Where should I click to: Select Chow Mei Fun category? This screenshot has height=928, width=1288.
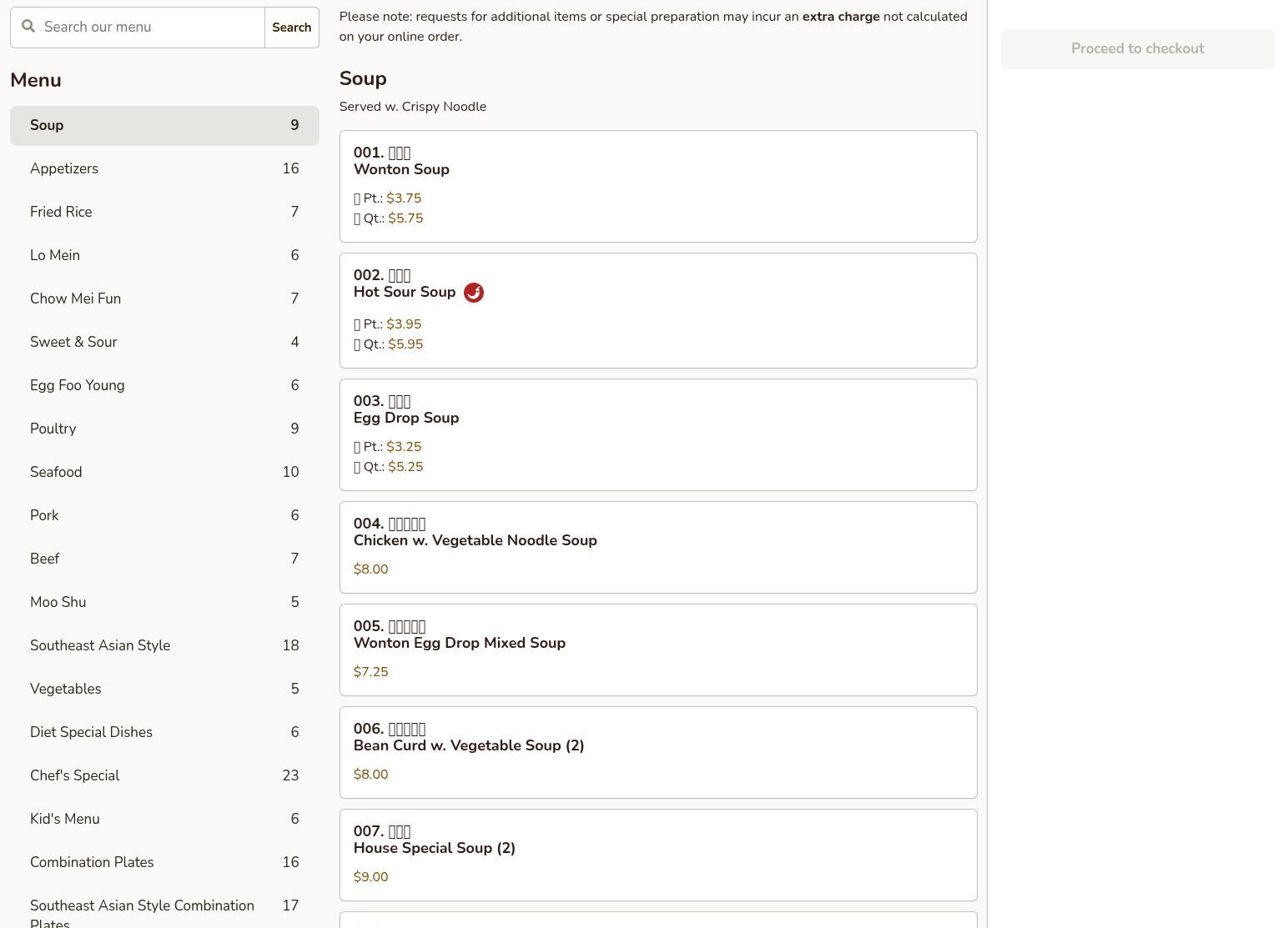pyautogui.click(x=164, y=299)
